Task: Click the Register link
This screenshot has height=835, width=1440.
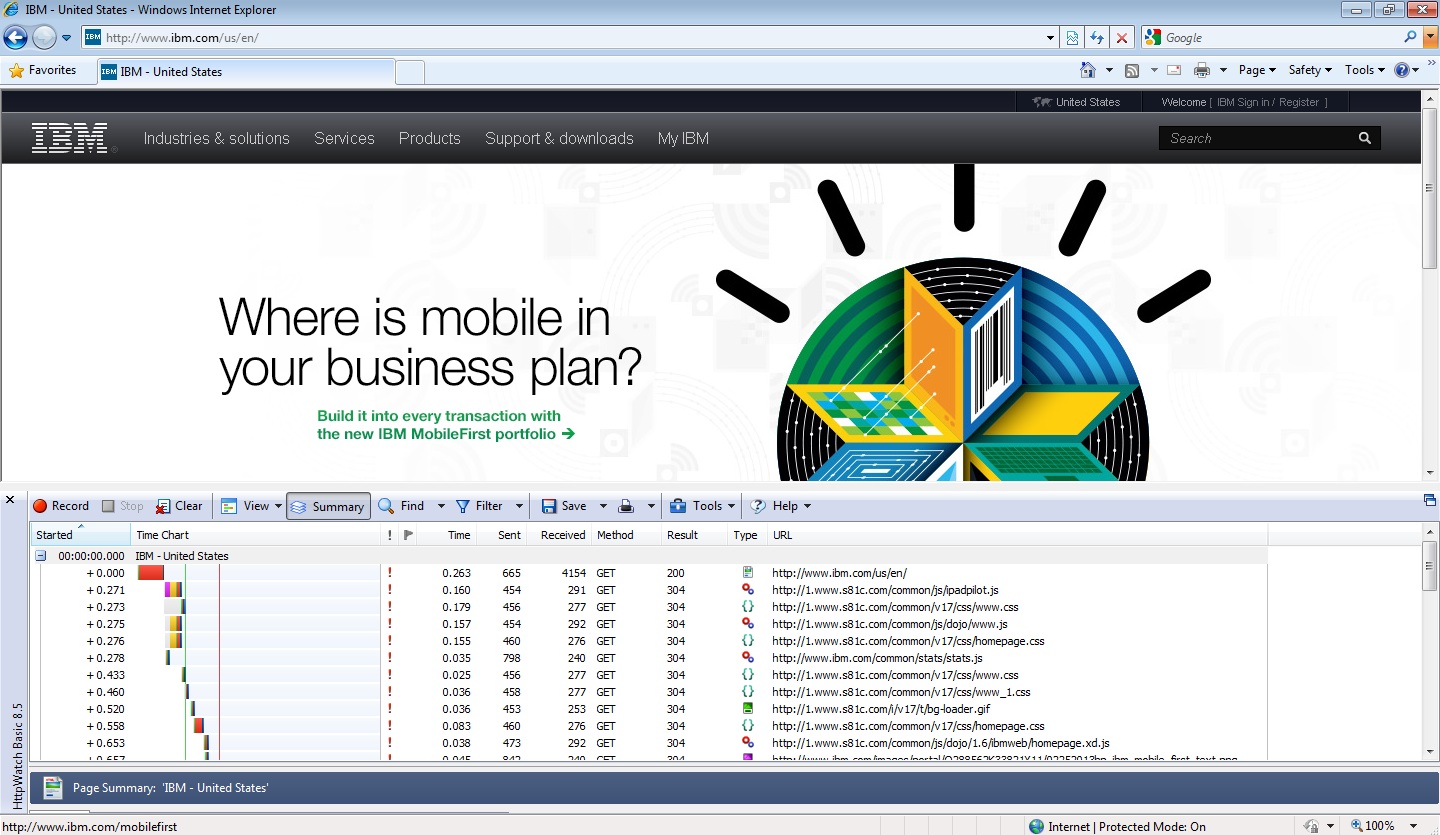Action: [x=1299, y=102]
